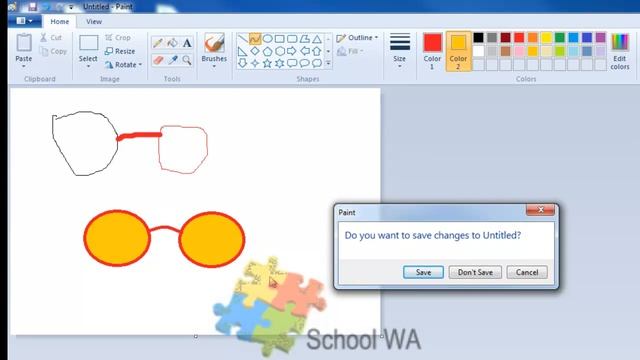Choose the Right triangle shape
This screenshot has width=640, height=360.
[242, 51]
